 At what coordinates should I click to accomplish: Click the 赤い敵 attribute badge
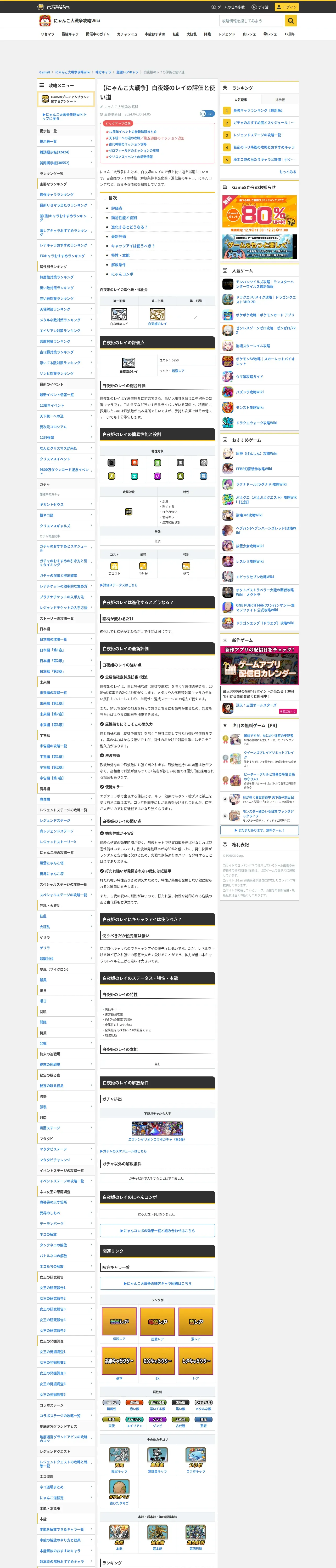coord(134,1402)
